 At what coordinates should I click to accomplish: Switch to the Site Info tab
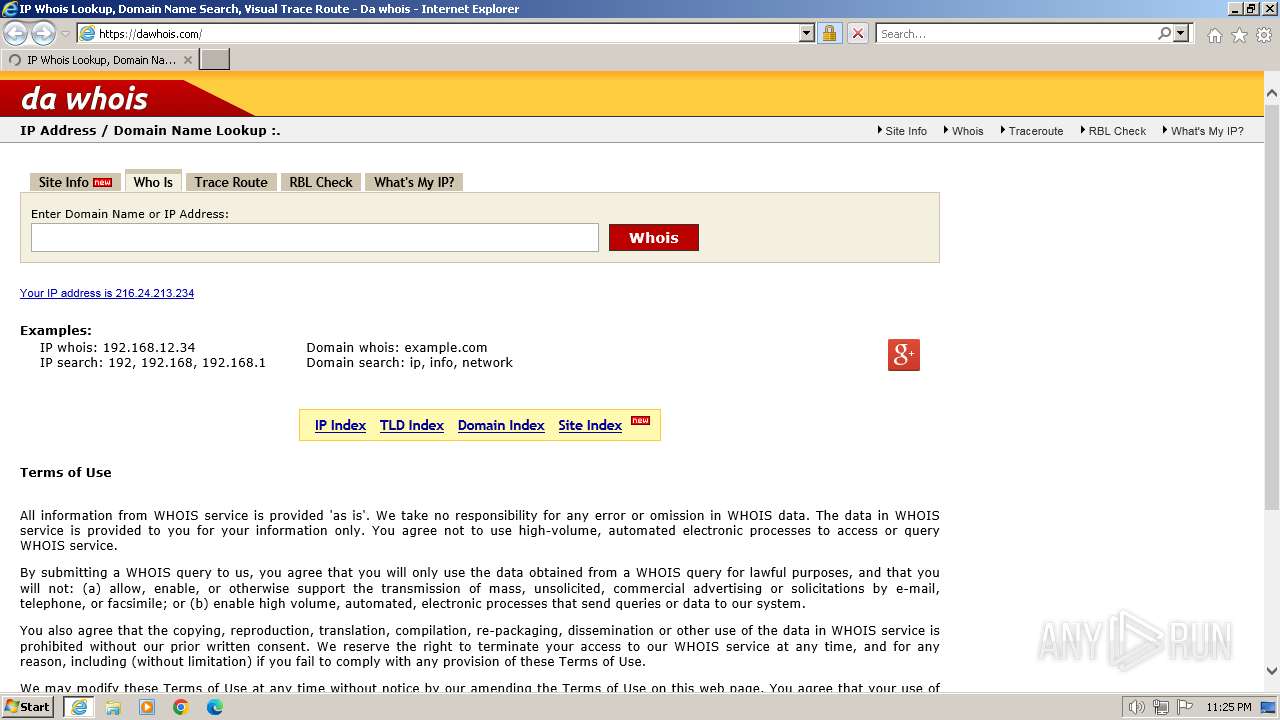75,182
